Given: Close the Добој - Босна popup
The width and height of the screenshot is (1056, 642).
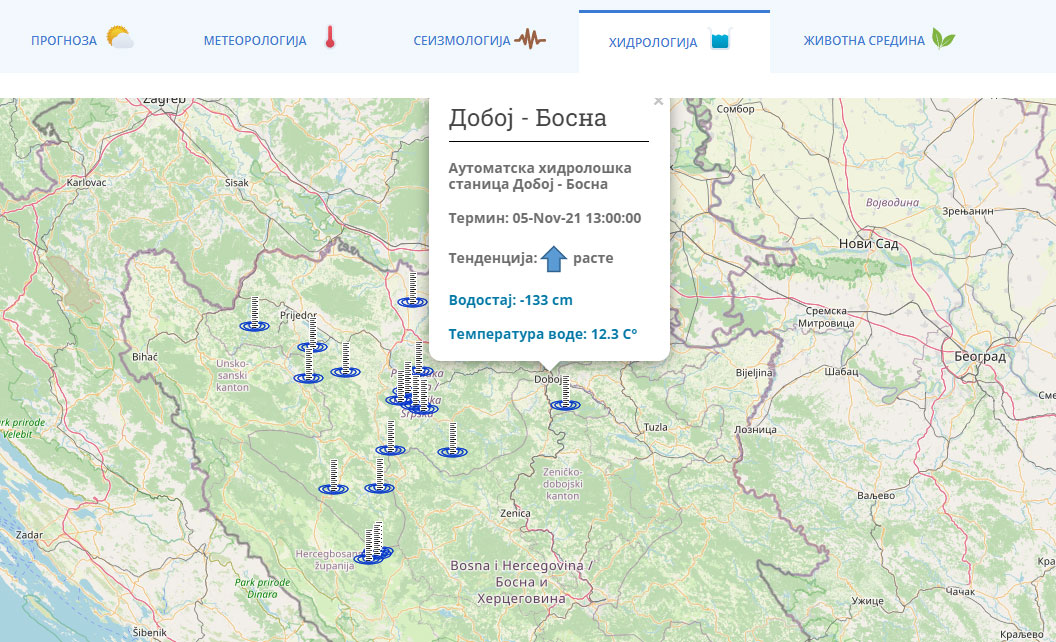Looking at the screenshot, I should 659,100.
